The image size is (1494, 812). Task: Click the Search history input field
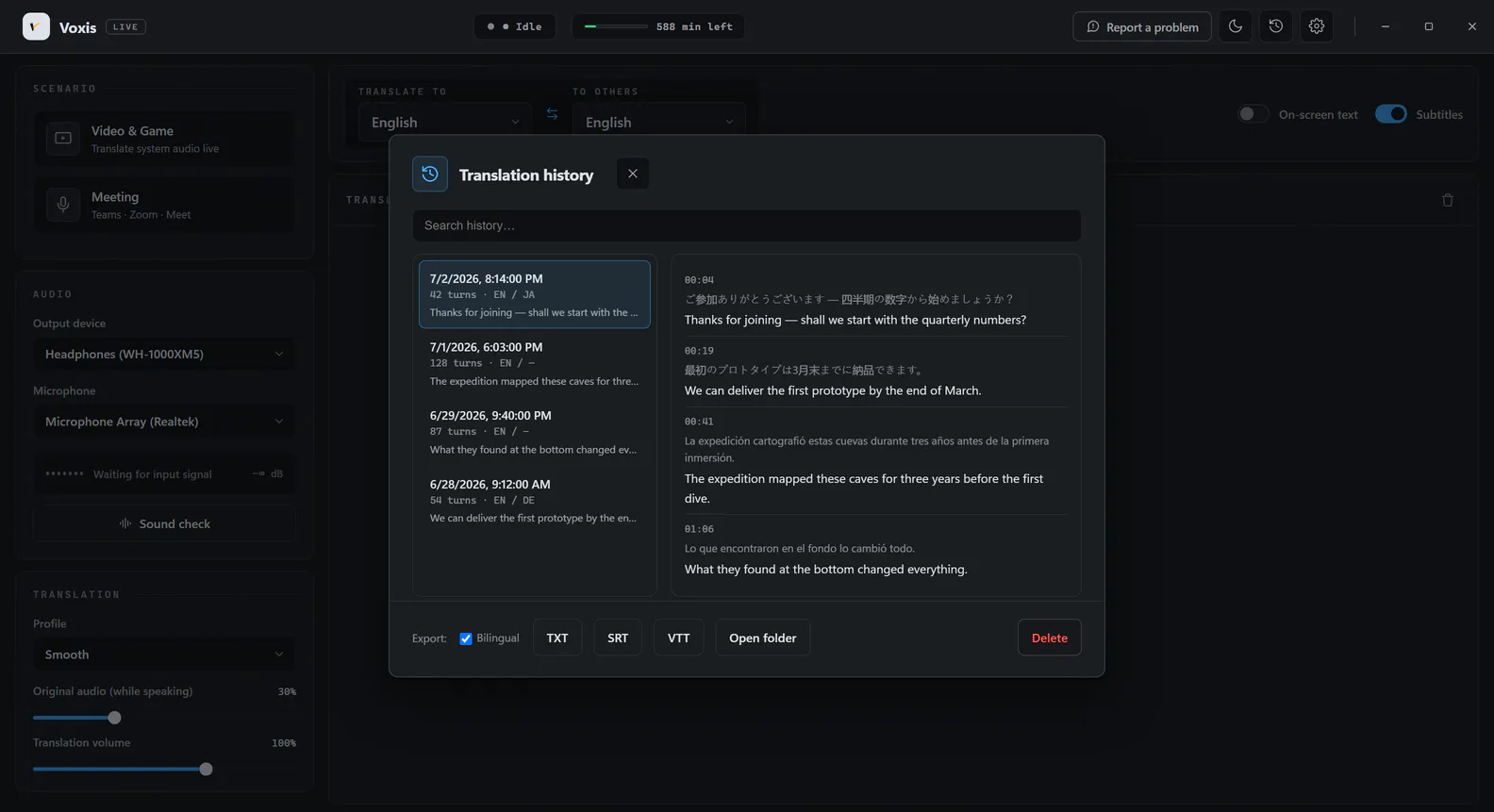click(x=746, y=225)
